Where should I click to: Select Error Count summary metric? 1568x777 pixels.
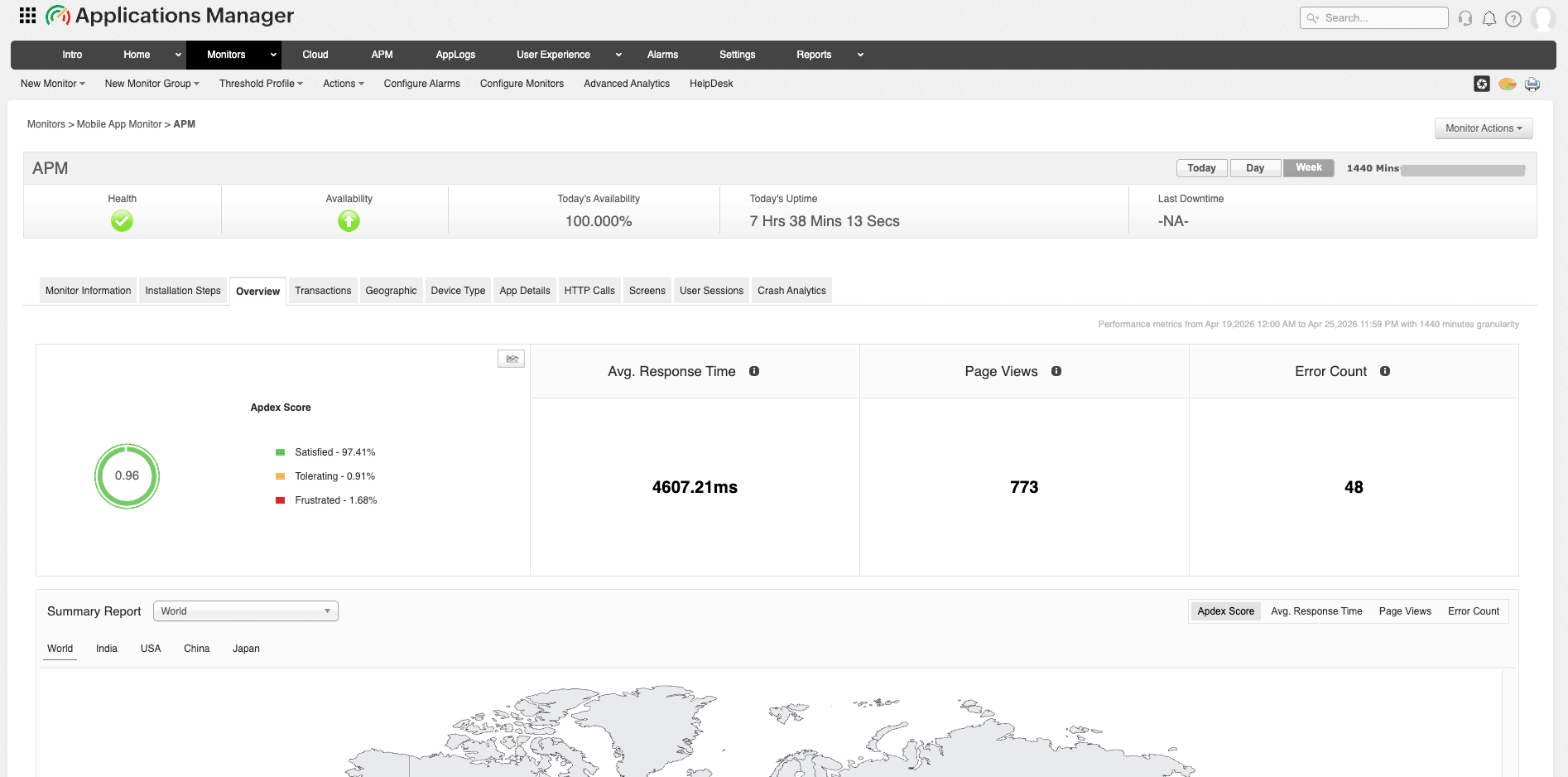coord(1474,611)
